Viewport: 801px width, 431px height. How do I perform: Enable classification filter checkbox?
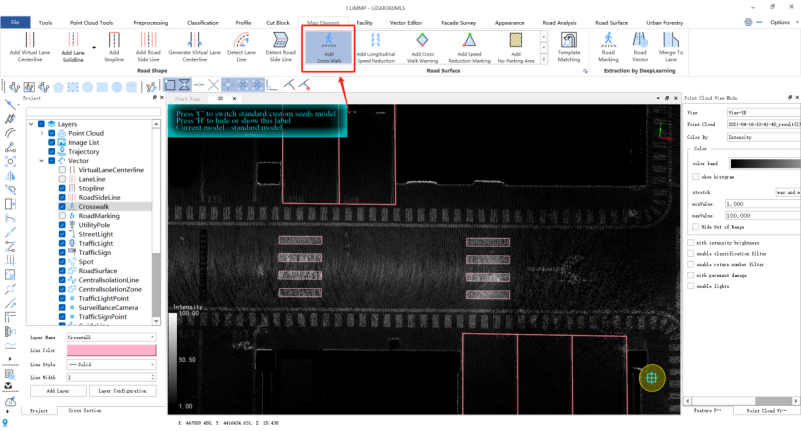point(691,254)
